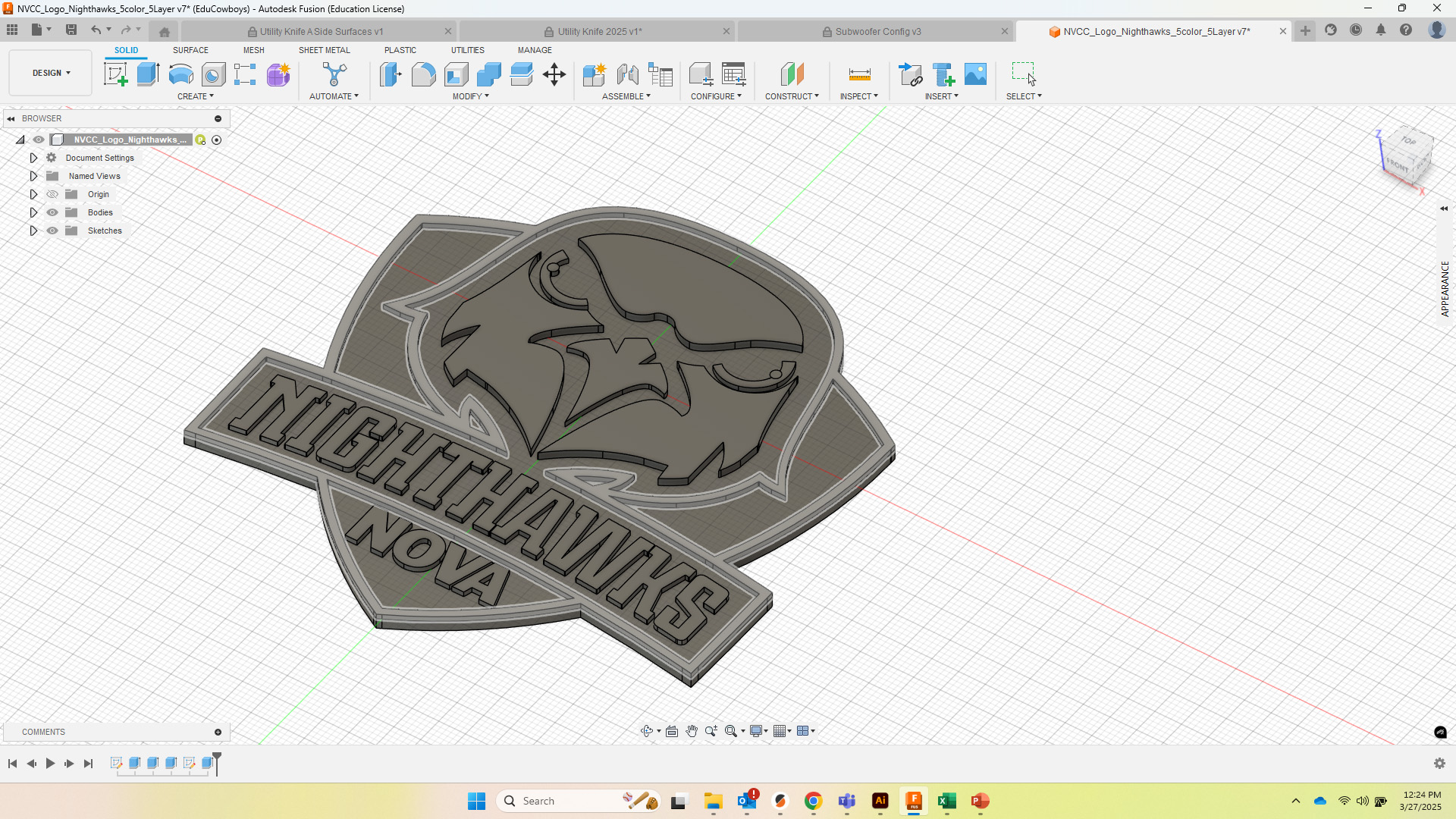
Task: Click the Job Status clock icon
Action: 1356,30
